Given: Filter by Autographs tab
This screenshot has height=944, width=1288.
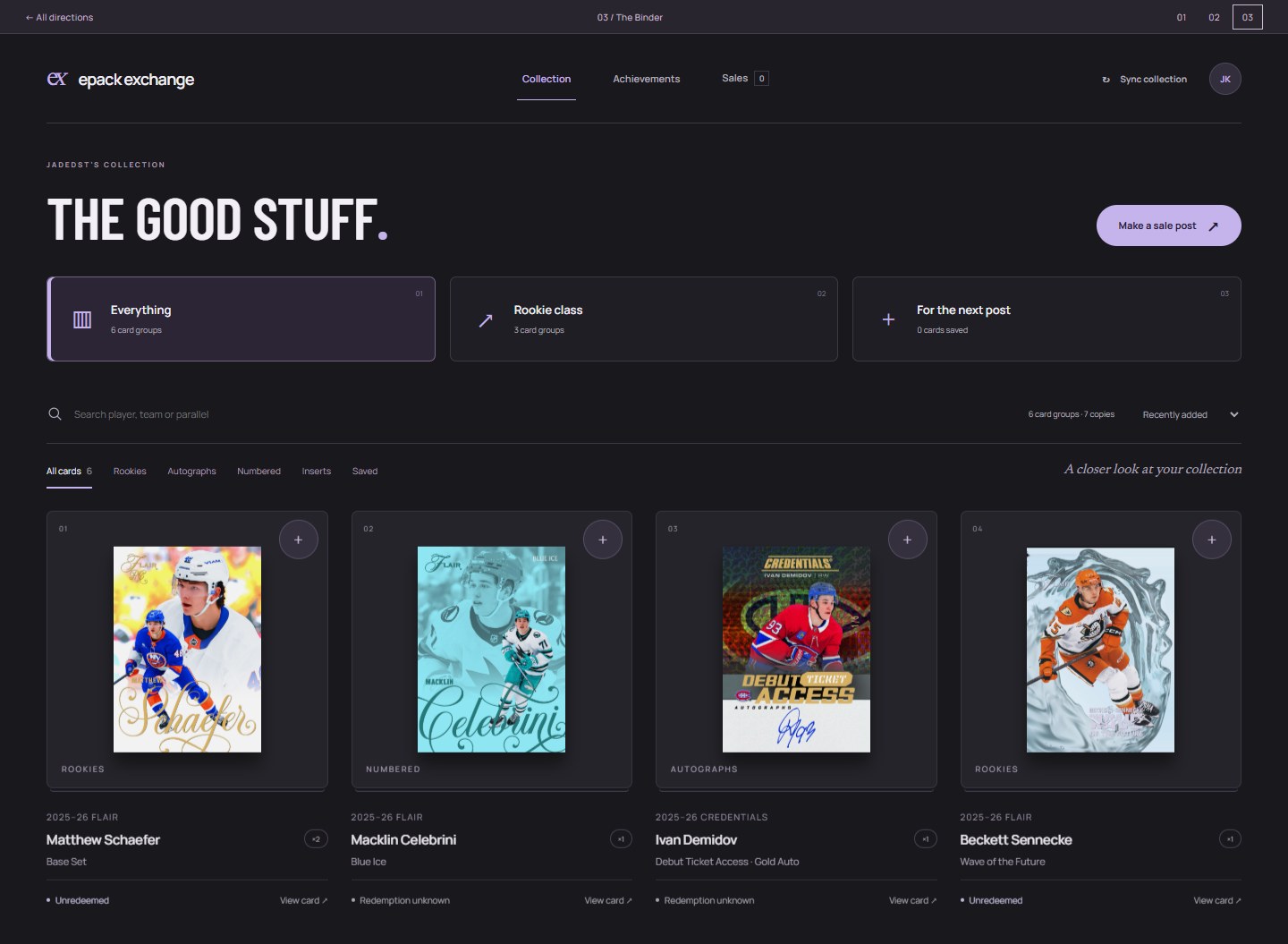Looking at the screenshot, I should 191,472.
